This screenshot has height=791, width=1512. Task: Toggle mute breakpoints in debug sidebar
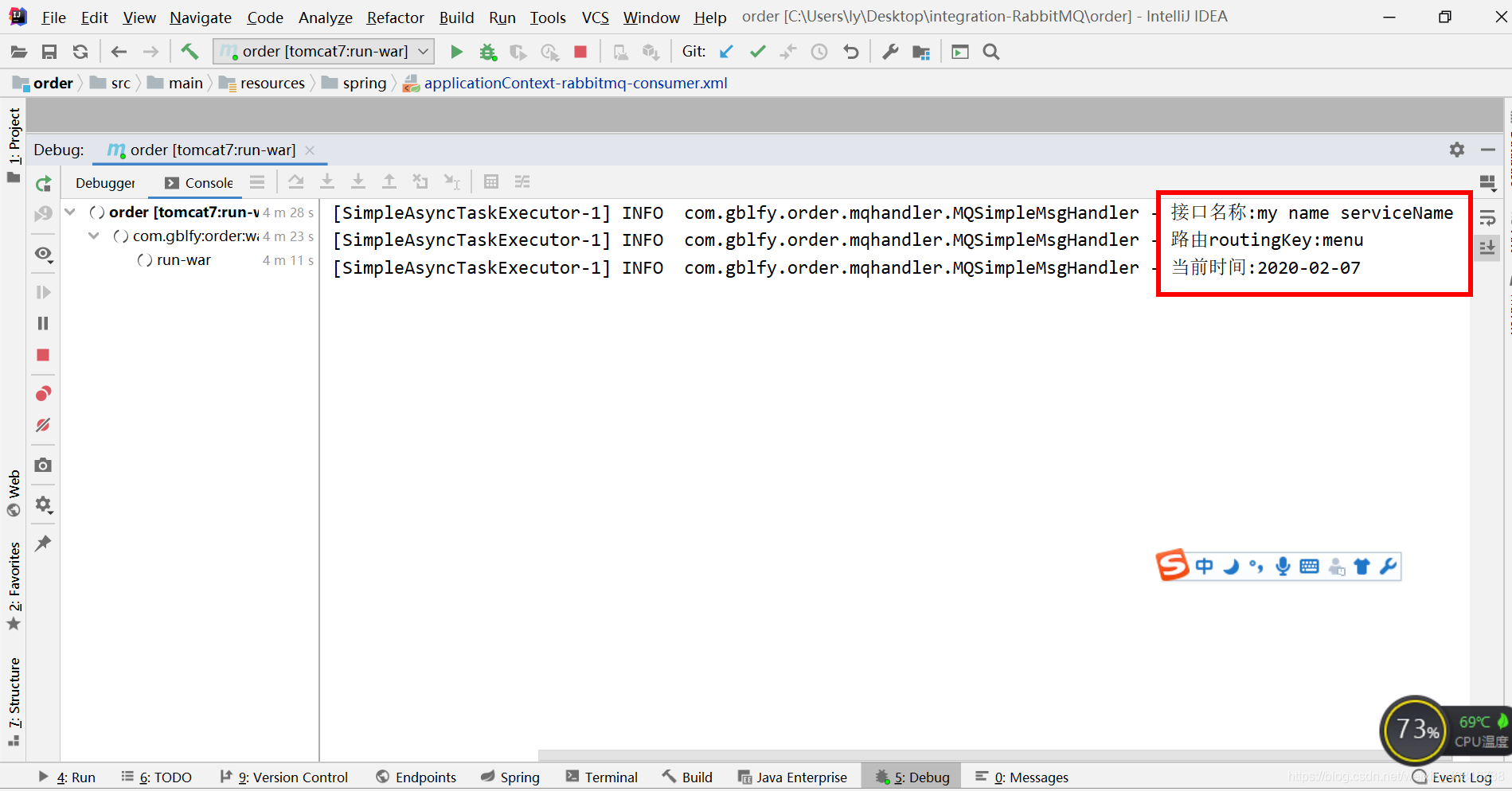(x=43, y=425)
